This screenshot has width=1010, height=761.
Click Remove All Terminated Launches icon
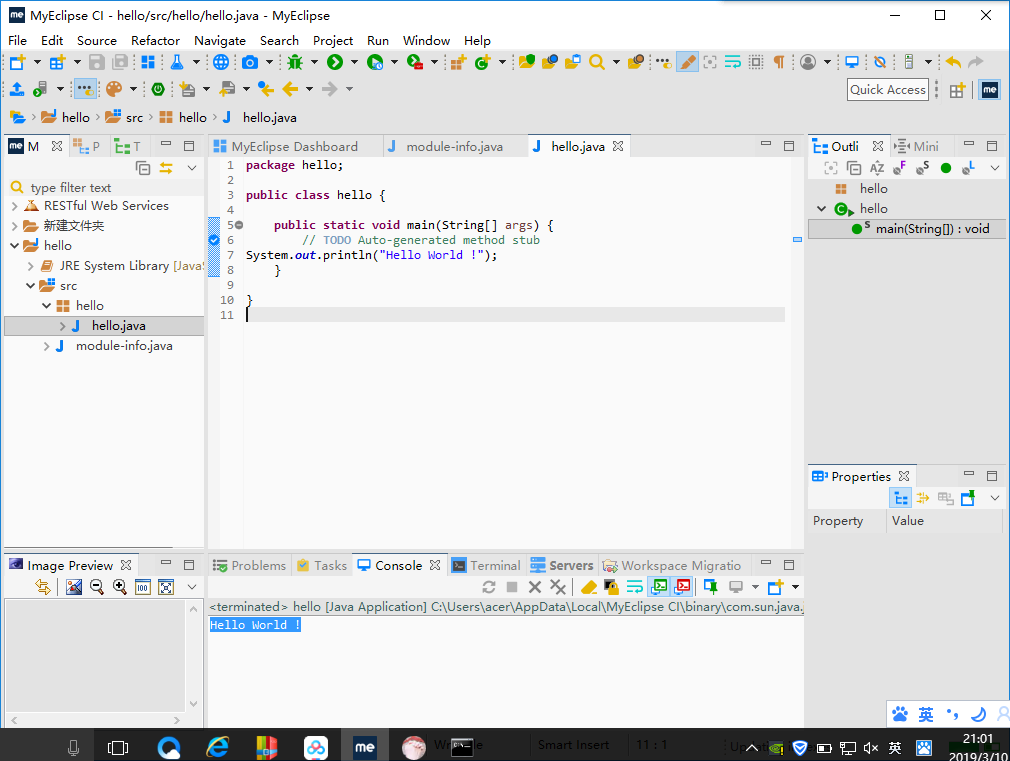[558, 587]
